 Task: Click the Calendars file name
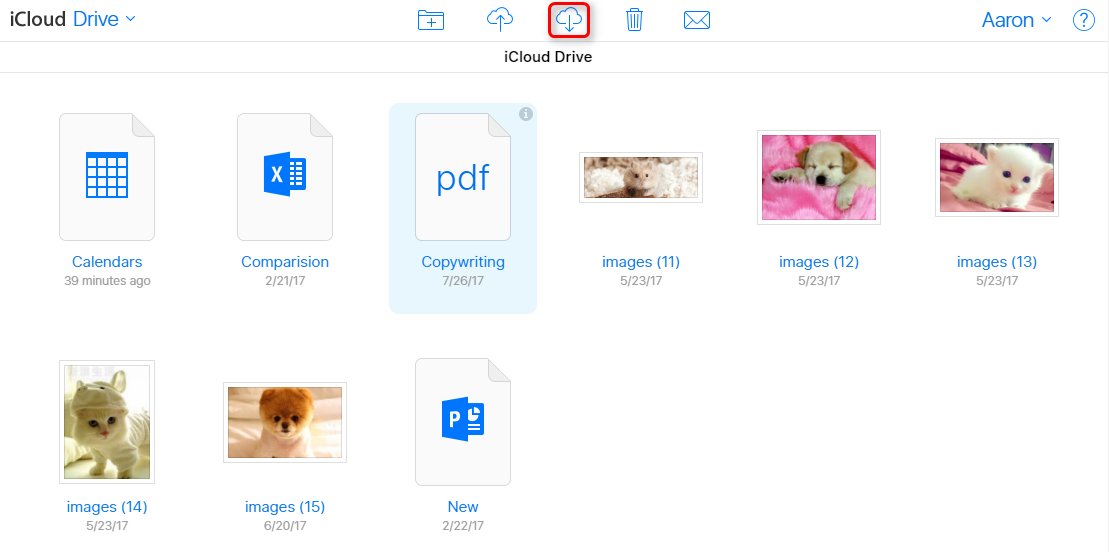tap(107, 262)
